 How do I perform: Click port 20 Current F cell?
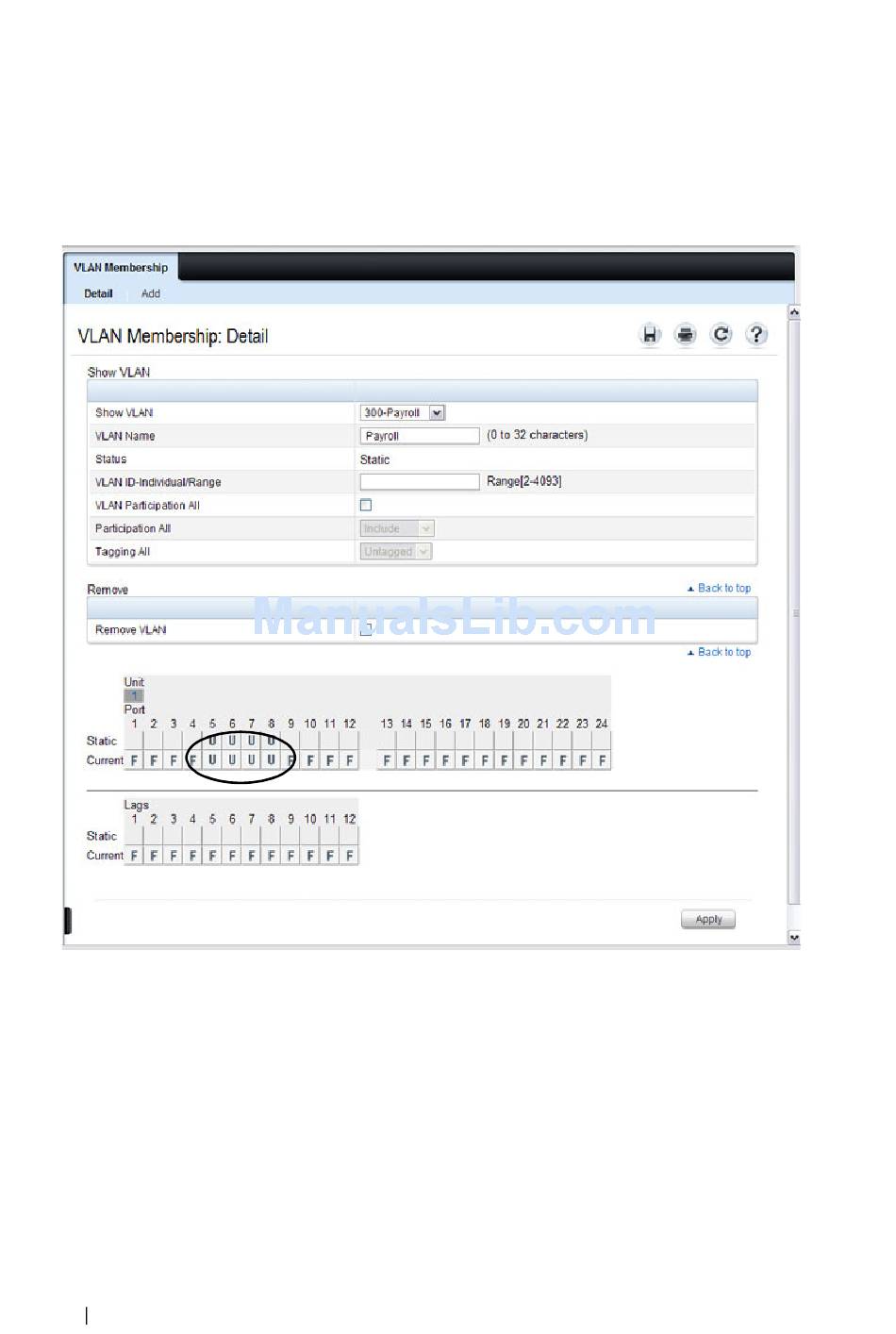[523, 760]
